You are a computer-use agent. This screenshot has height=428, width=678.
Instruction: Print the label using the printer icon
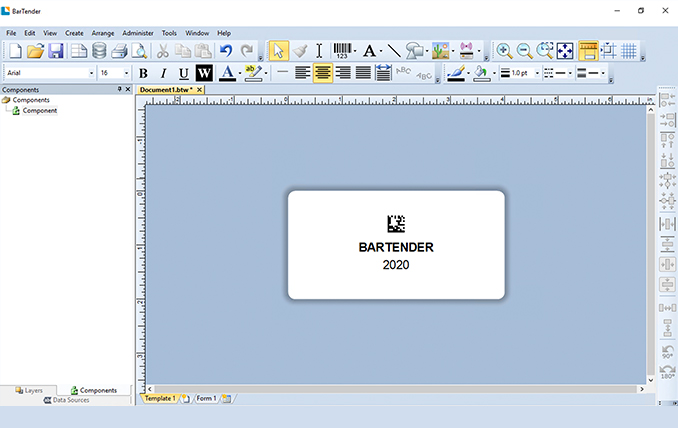point(119,51)
